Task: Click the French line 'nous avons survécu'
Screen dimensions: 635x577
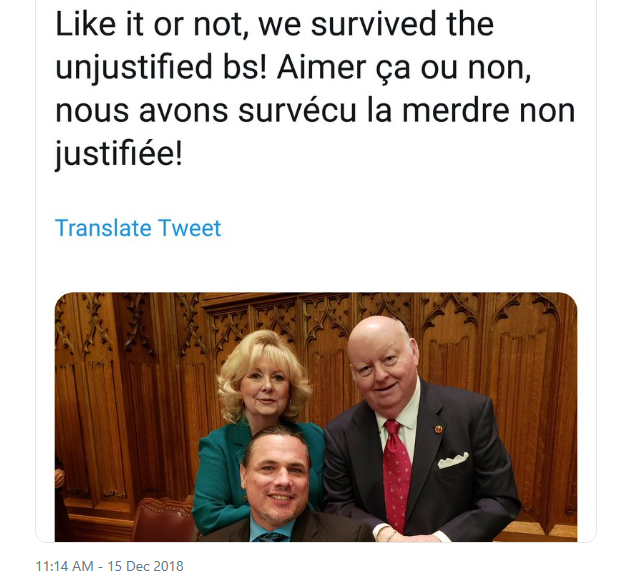Action: click(x=315, y=111)
